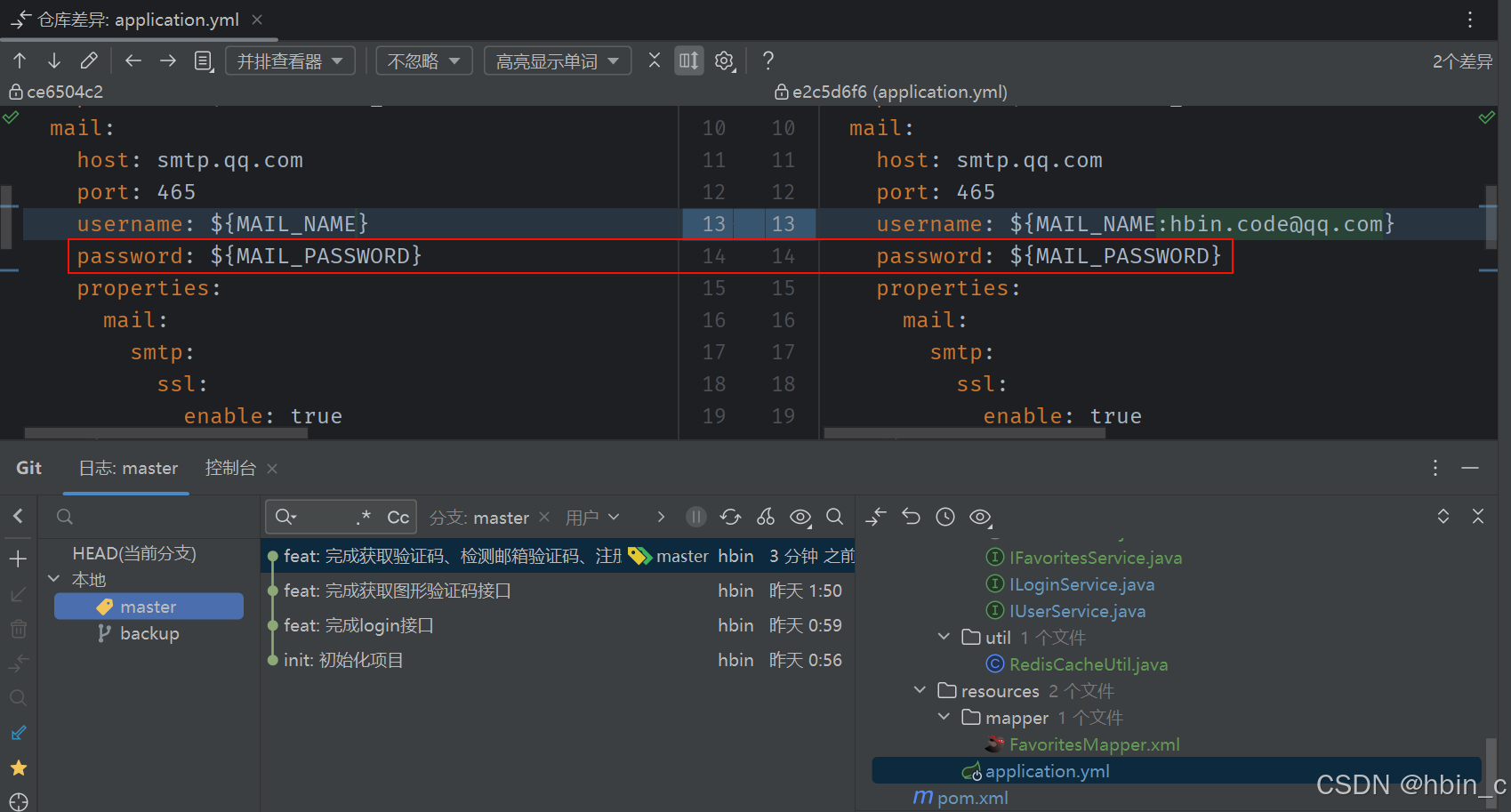Select RedisCacheUtil.java file
The width and height of the screenshot is (1511, 812).
[x=1077, y=664]
